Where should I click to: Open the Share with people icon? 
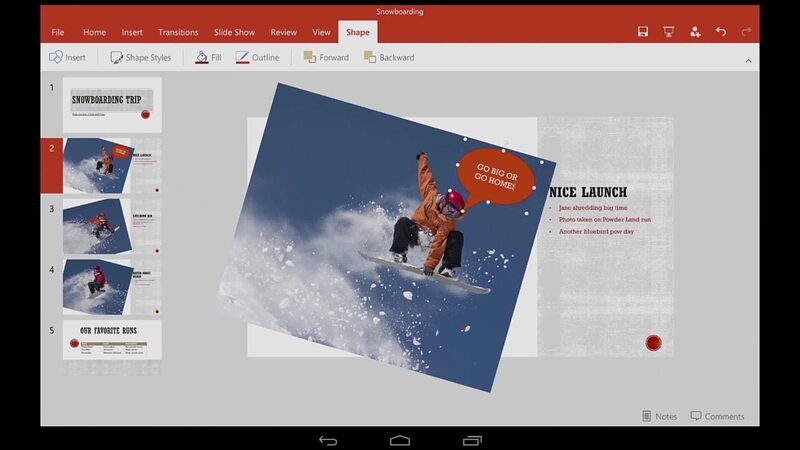coord(695,32)
